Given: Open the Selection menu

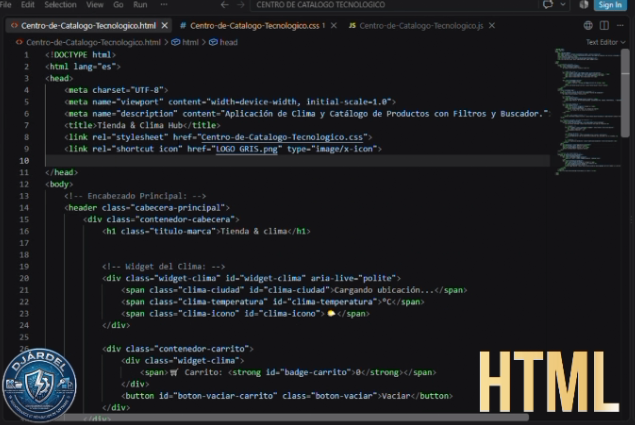Looking at the screenshot, I should (x=60, y=4).
